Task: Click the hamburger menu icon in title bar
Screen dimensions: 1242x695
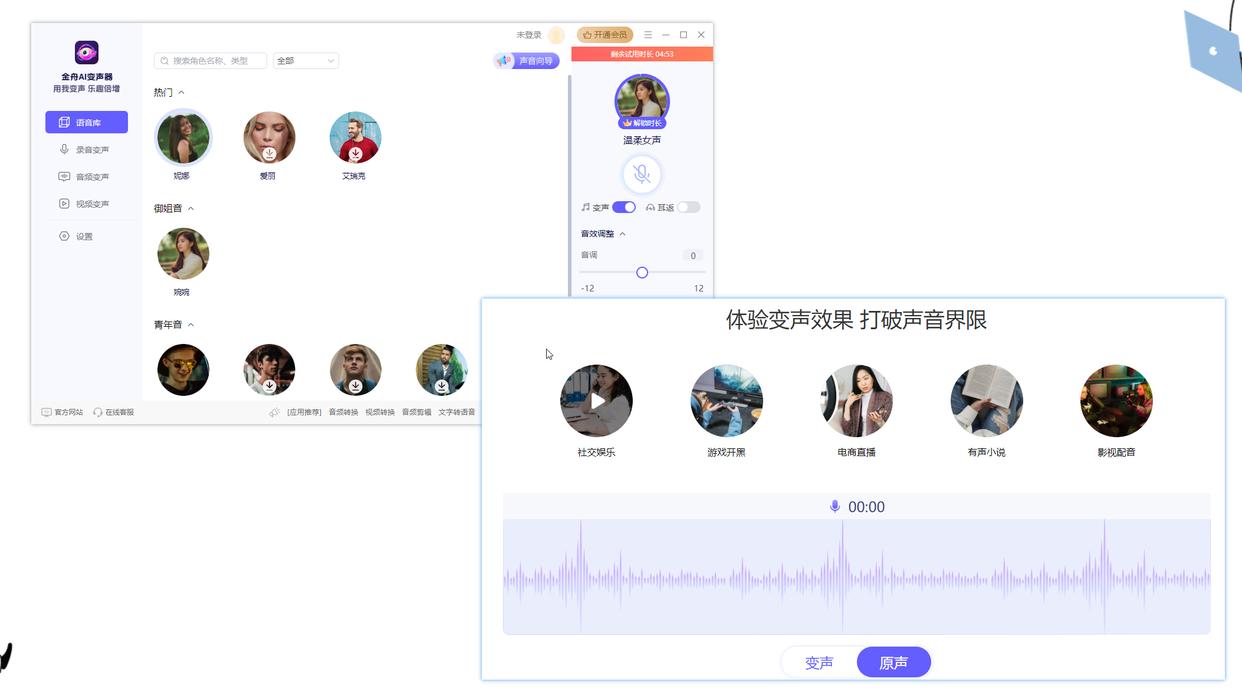Action: click(x=648, y=35)
